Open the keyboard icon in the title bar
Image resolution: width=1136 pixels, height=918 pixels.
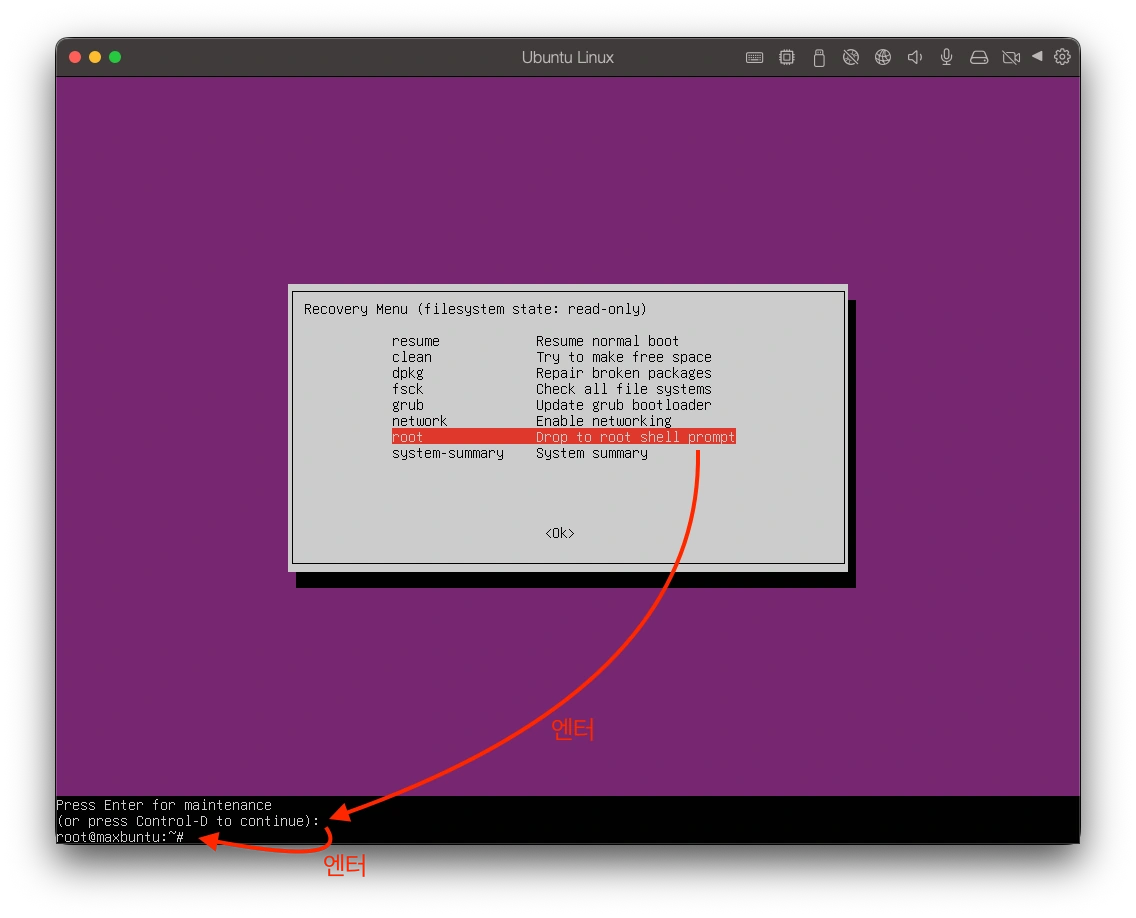pyautogui.click(x=754, y=57)
